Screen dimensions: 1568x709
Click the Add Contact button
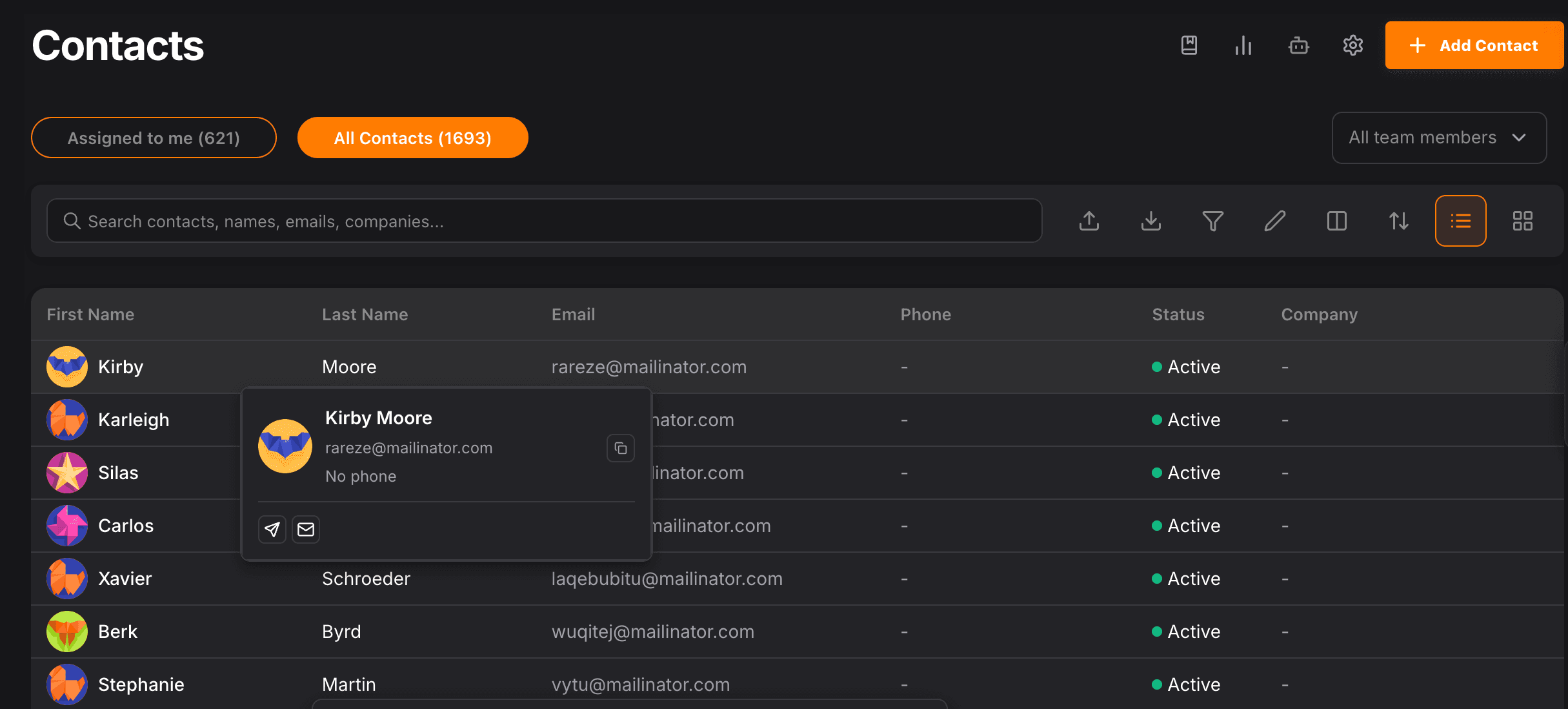point(1474,45)
